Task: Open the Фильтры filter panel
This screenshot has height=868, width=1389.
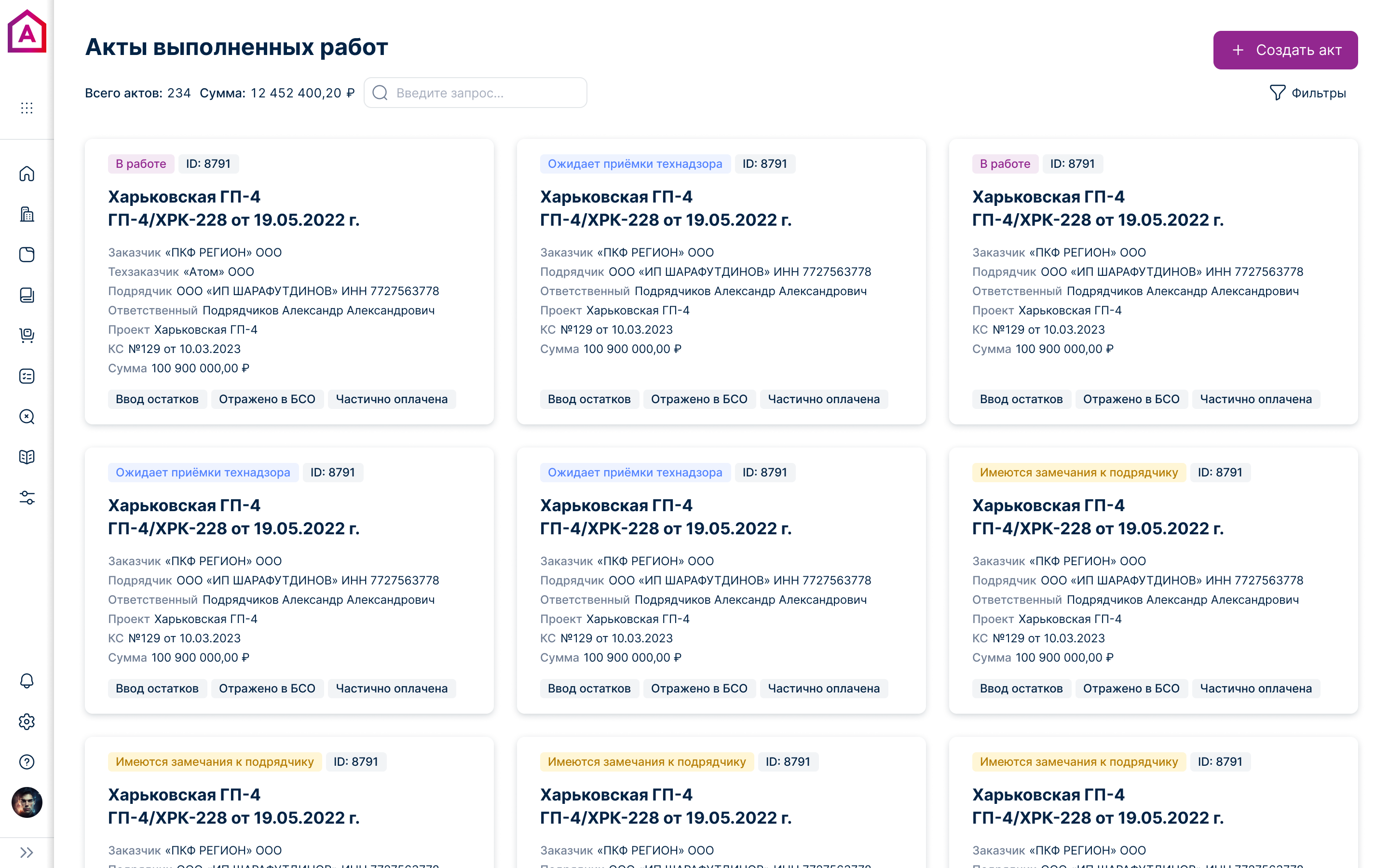Action: coord(1307,93)
